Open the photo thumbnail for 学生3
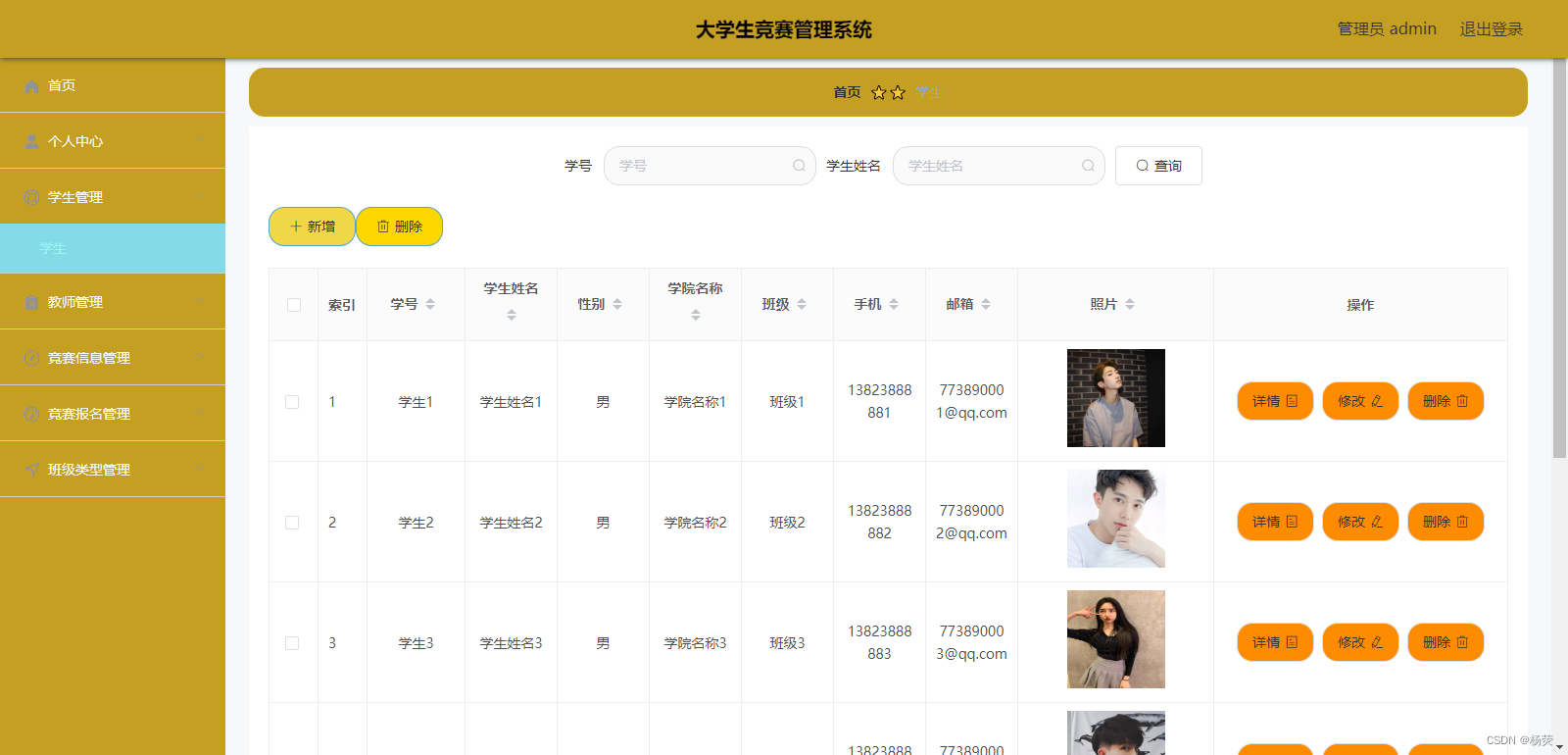 point(1116,639)
